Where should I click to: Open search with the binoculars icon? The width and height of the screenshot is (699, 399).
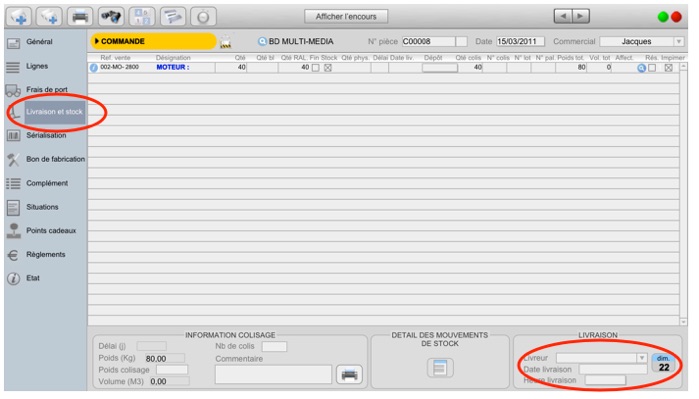pyautogui.click(x=111, y=17)
